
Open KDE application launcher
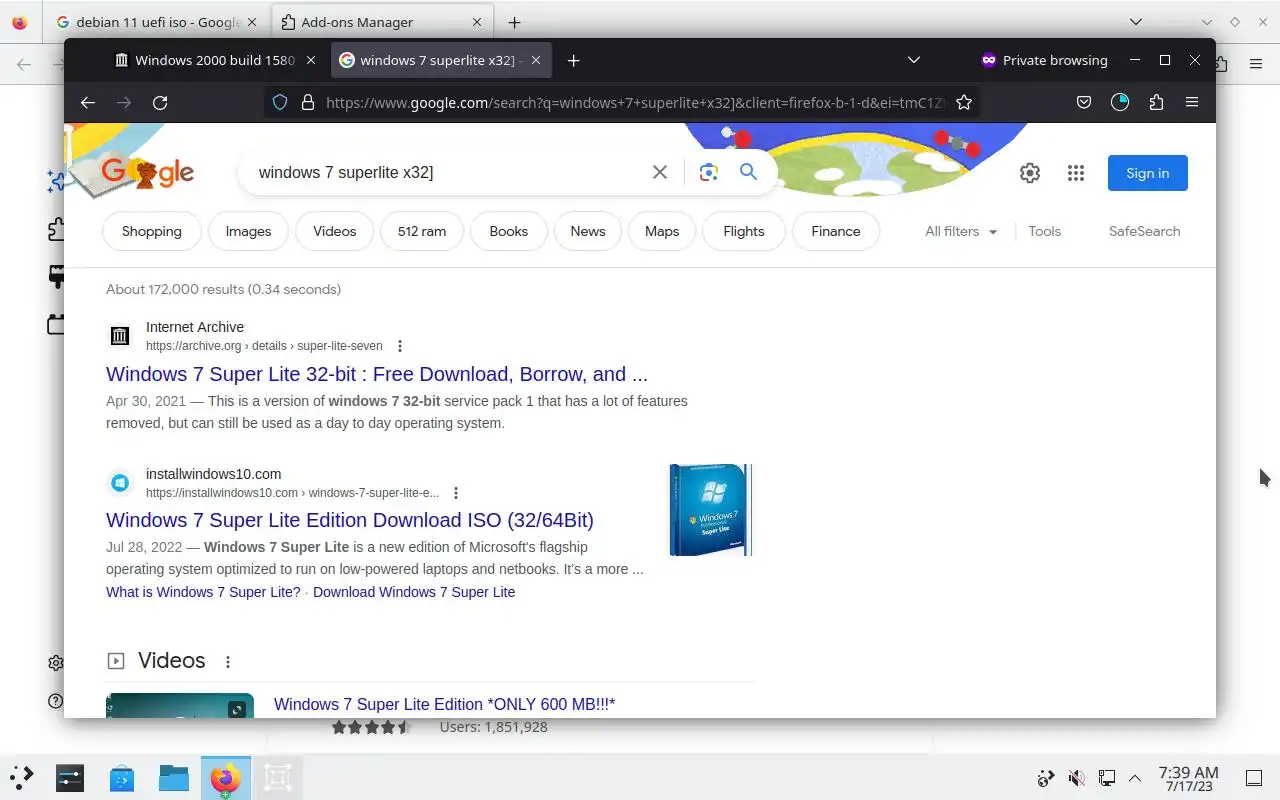coord(22,777)
